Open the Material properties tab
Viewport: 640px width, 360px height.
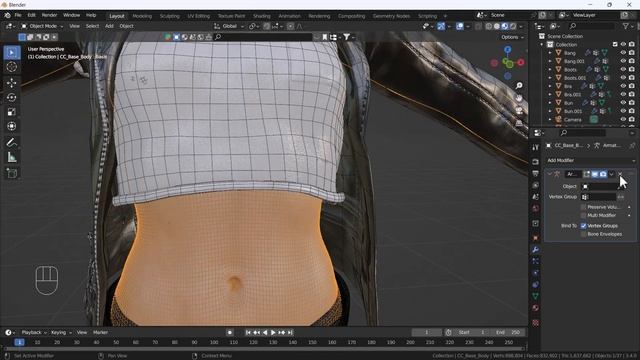(535, 308)
